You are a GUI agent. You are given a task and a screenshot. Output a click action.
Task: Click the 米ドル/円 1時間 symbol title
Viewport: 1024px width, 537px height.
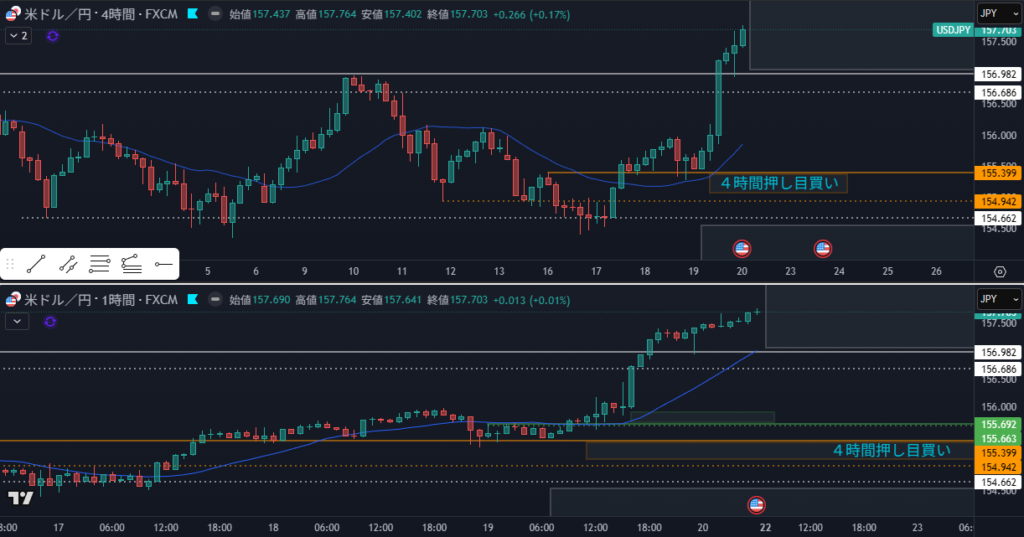point(100,299)
